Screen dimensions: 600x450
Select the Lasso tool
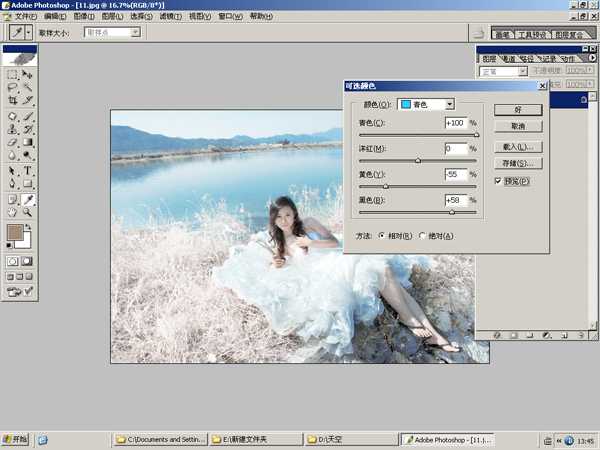(12, 88)
